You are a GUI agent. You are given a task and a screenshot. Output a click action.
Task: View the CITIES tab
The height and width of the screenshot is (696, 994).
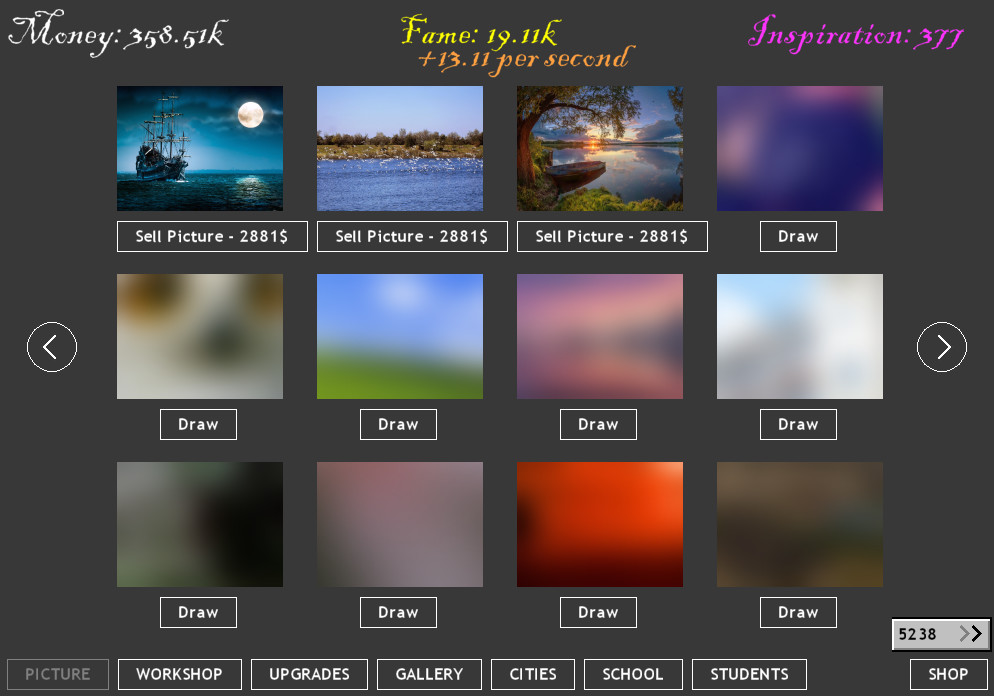532,674
